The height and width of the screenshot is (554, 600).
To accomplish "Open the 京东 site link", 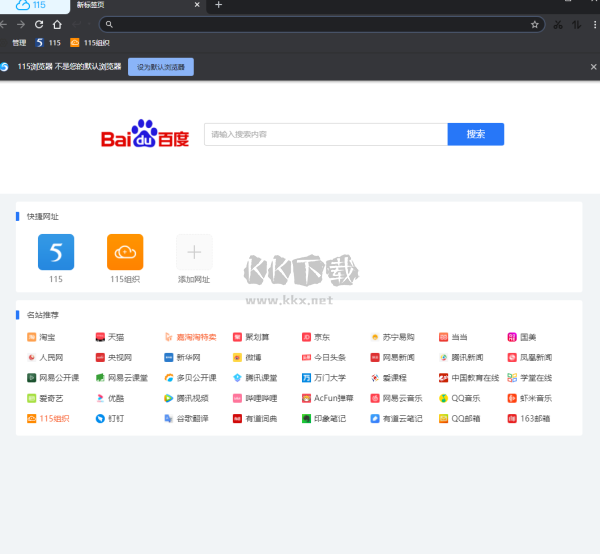I will click(x=316, y=337).
